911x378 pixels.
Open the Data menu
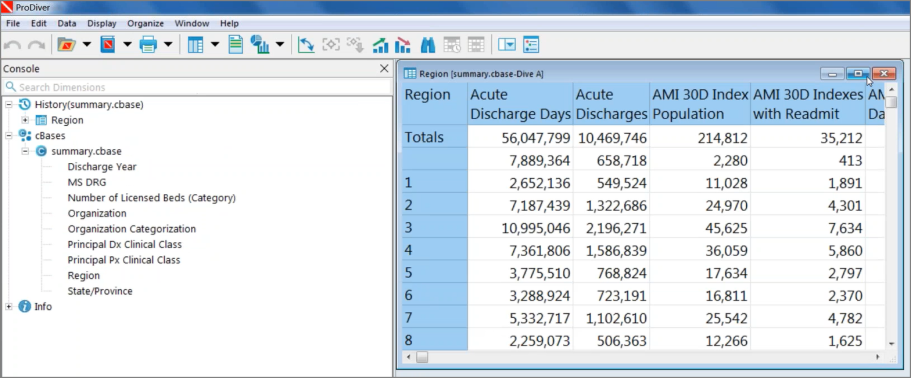point(67,24)
